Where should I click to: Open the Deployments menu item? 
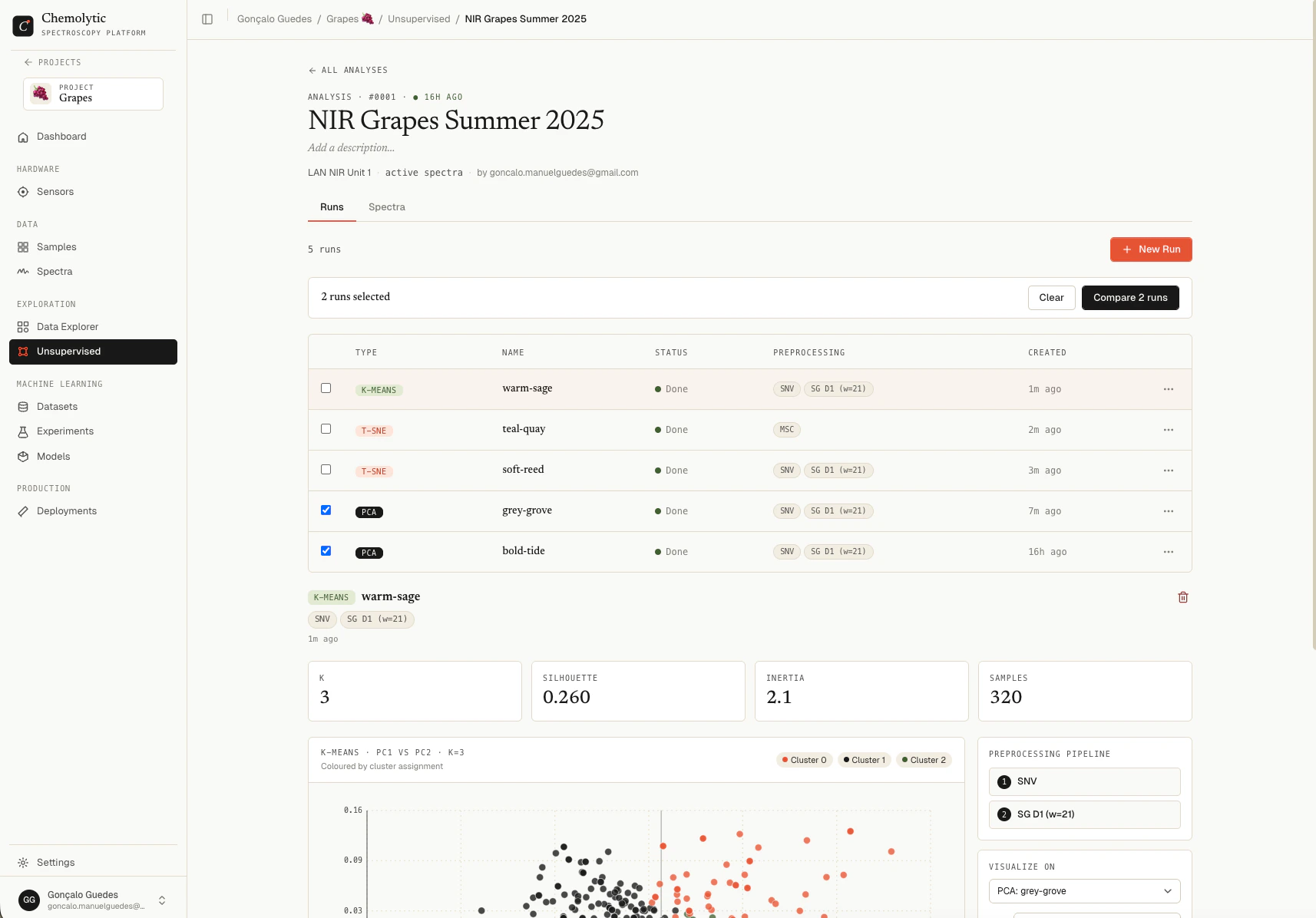tap(93, 511)
